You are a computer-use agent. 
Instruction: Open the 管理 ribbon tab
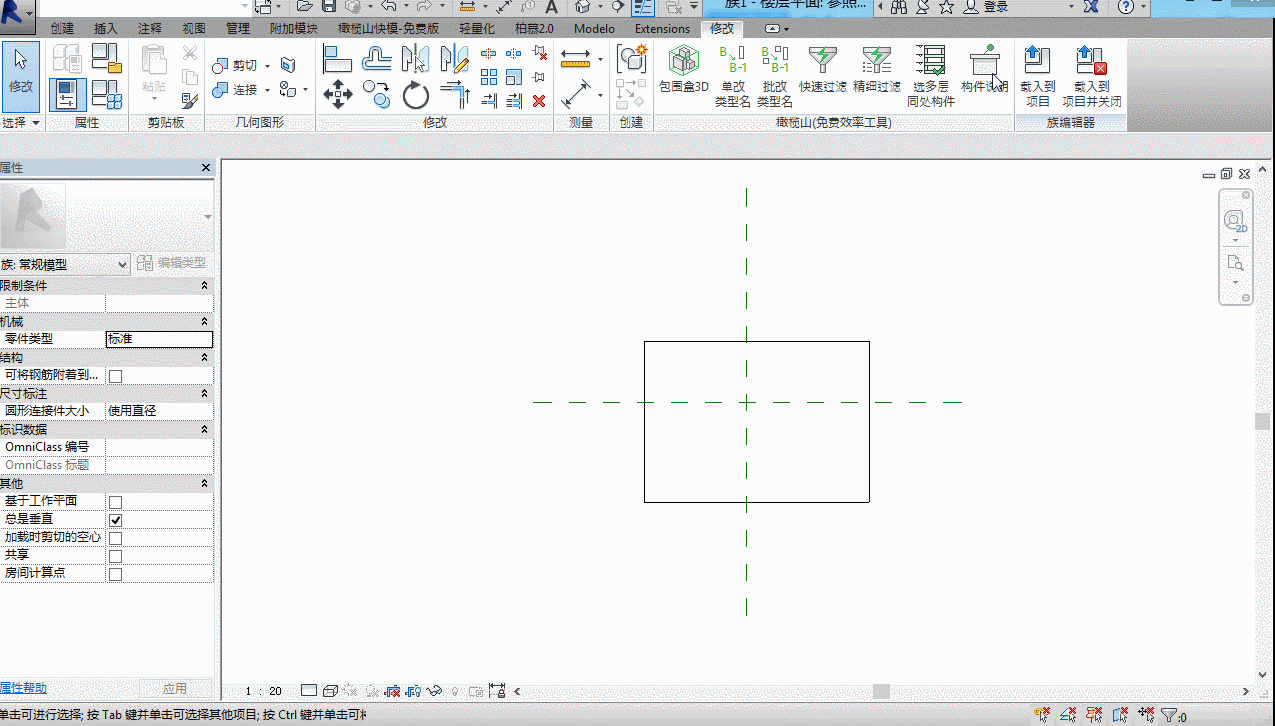coord(238,28)
